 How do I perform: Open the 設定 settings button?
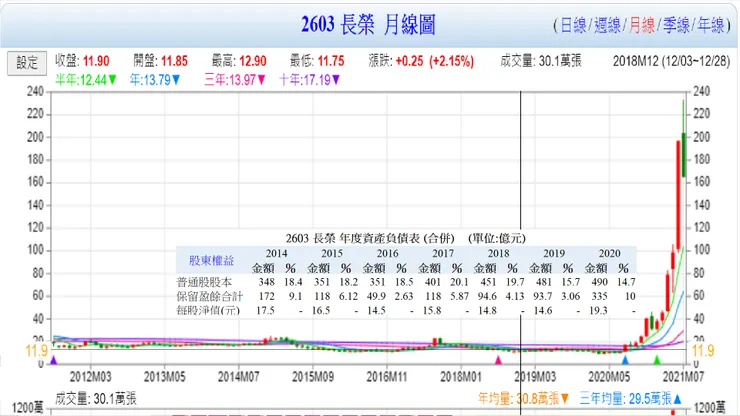(x=27, y=63)
